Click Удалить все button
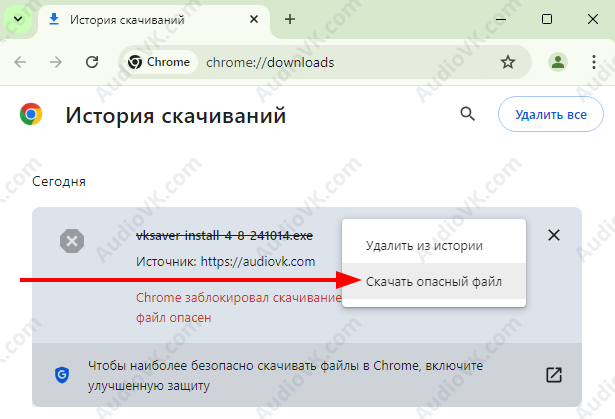Screen dimensions: 615x419 (x=551, y=114)
